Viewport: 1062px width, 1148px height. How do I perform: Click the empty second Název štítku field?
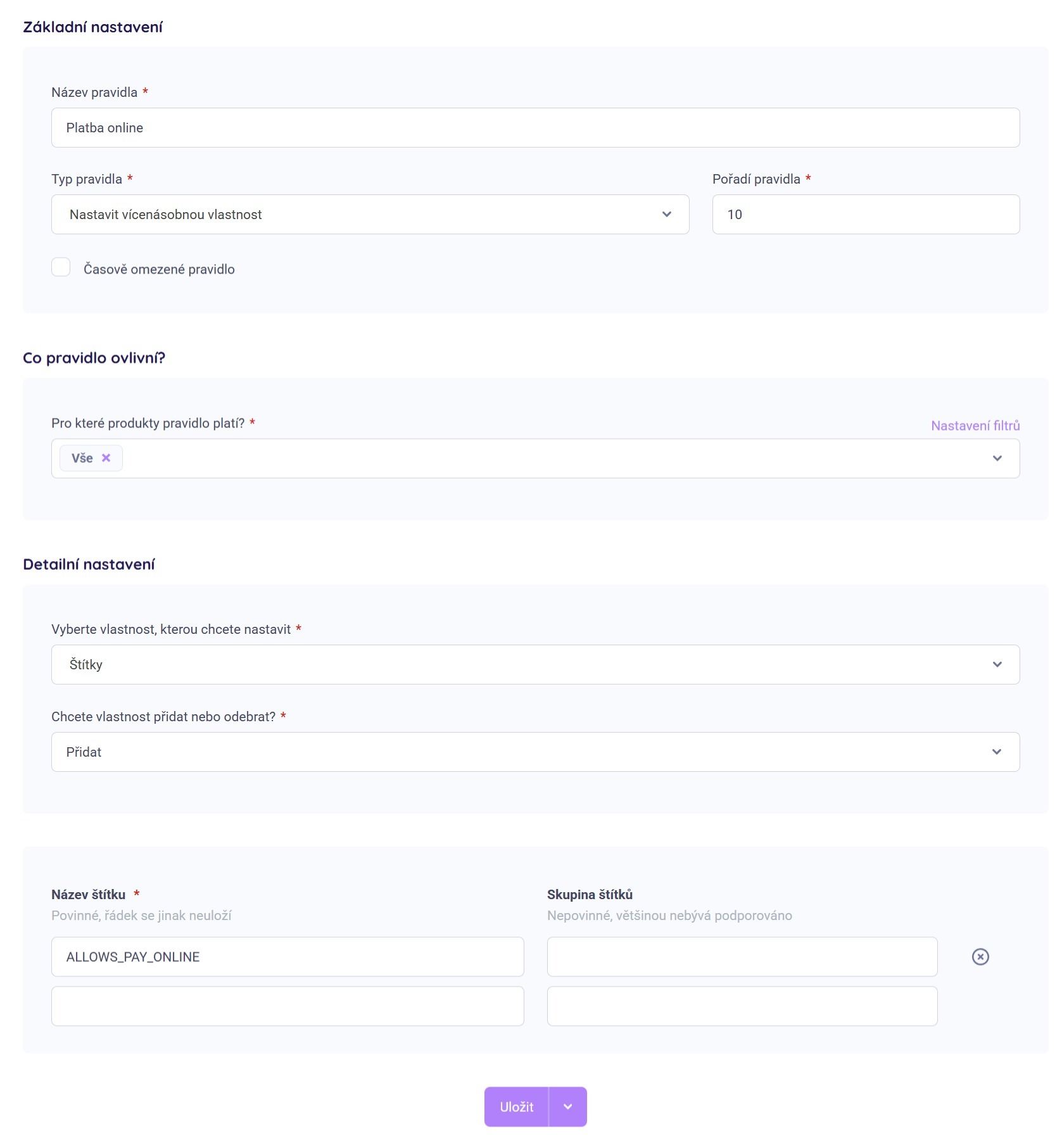point(288,1006)
